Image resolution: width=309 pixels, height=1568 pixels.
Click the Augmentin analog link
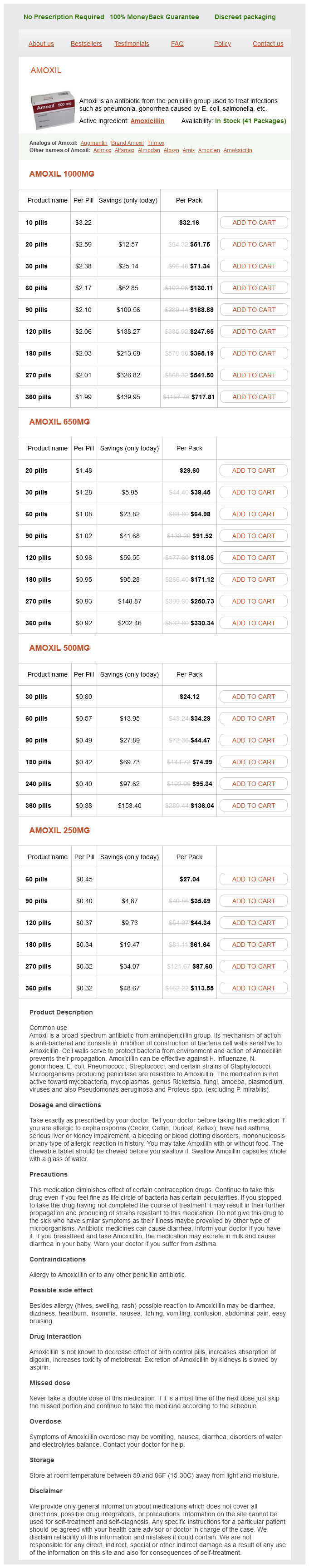click(x=93, y=143)
